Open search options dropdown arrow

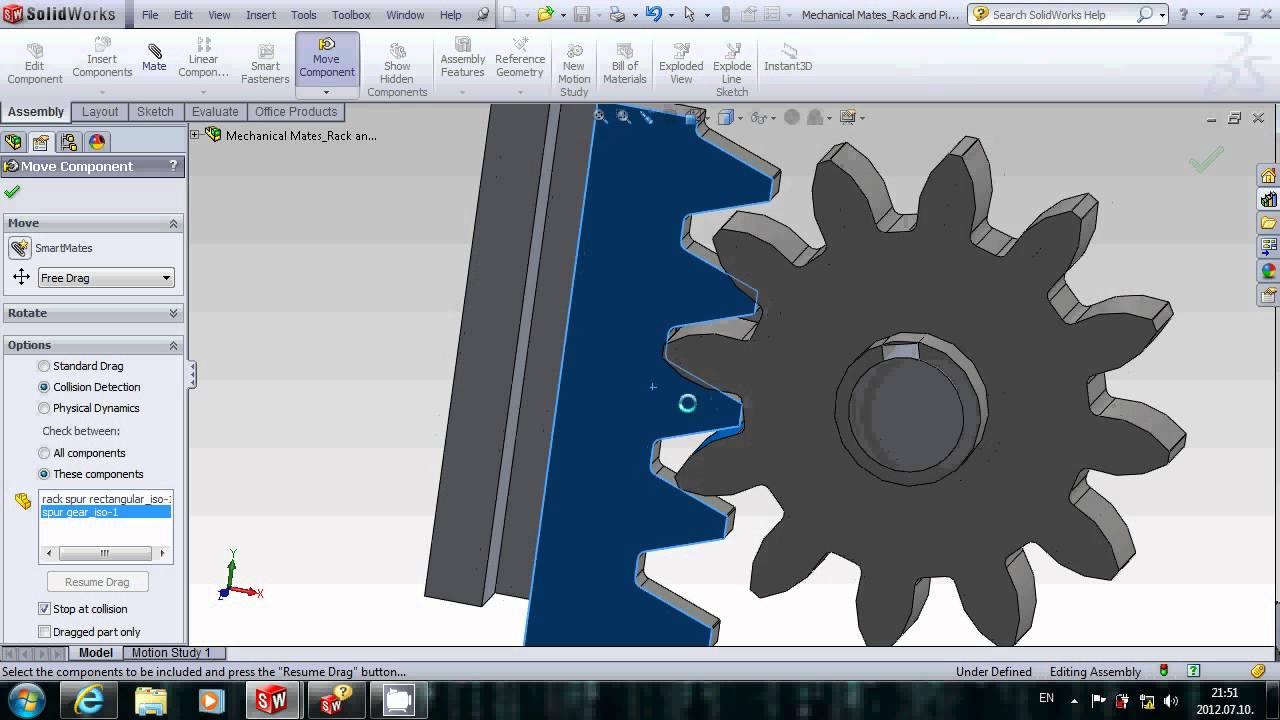tap(1161, 15)
